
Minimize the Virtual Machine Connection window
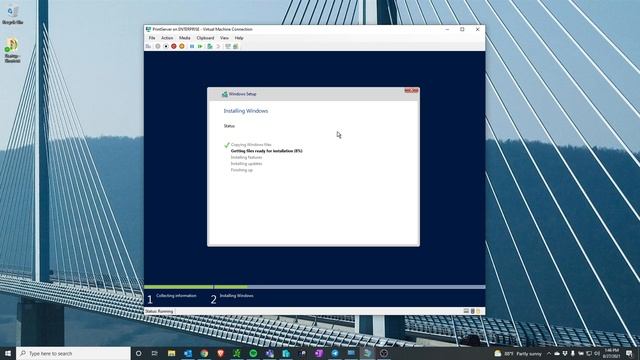(x=447, y=29)
